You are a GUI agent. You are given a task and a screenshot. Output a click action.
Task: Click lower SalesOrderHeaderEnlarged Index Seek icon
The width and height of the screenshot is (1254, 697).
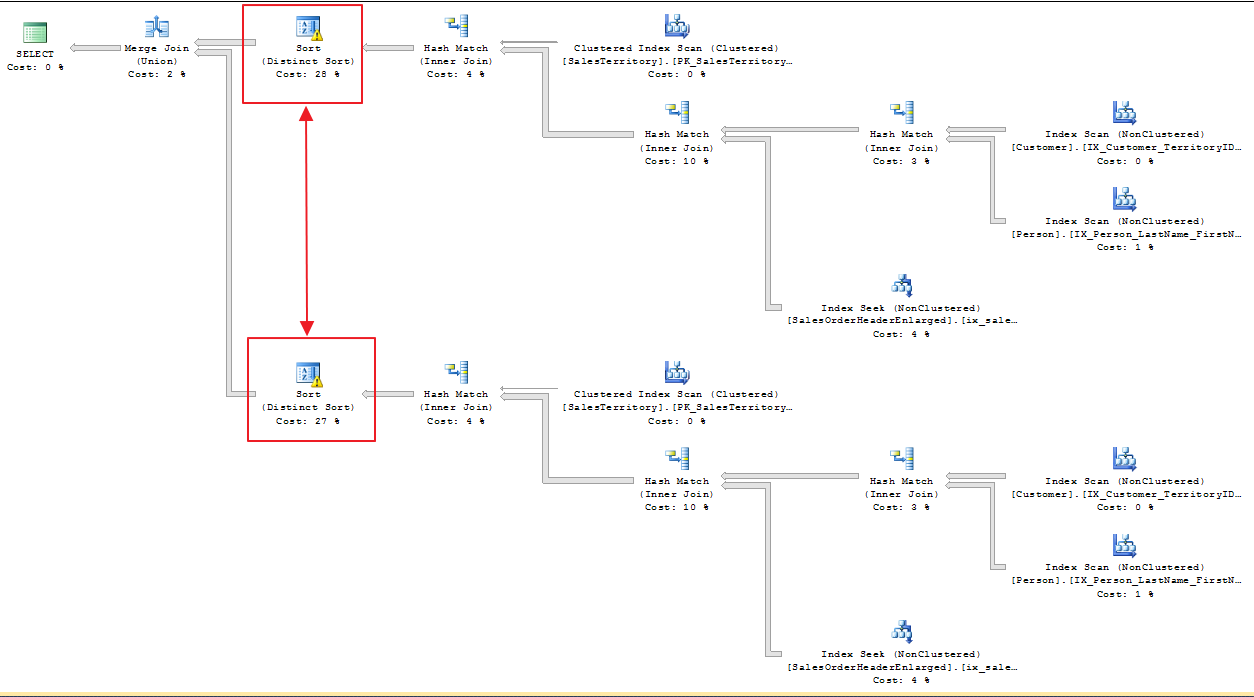pos(901,633)
